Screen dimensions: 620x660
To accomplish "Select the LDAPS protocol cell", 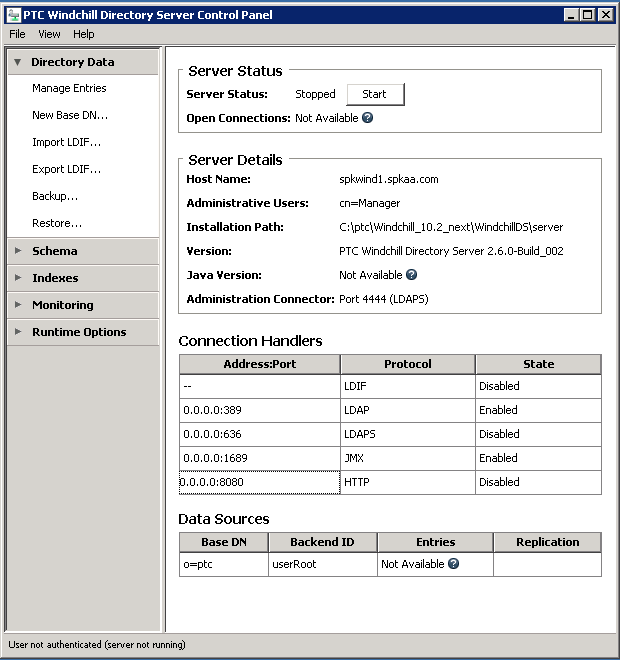I will tap(408, 434).
